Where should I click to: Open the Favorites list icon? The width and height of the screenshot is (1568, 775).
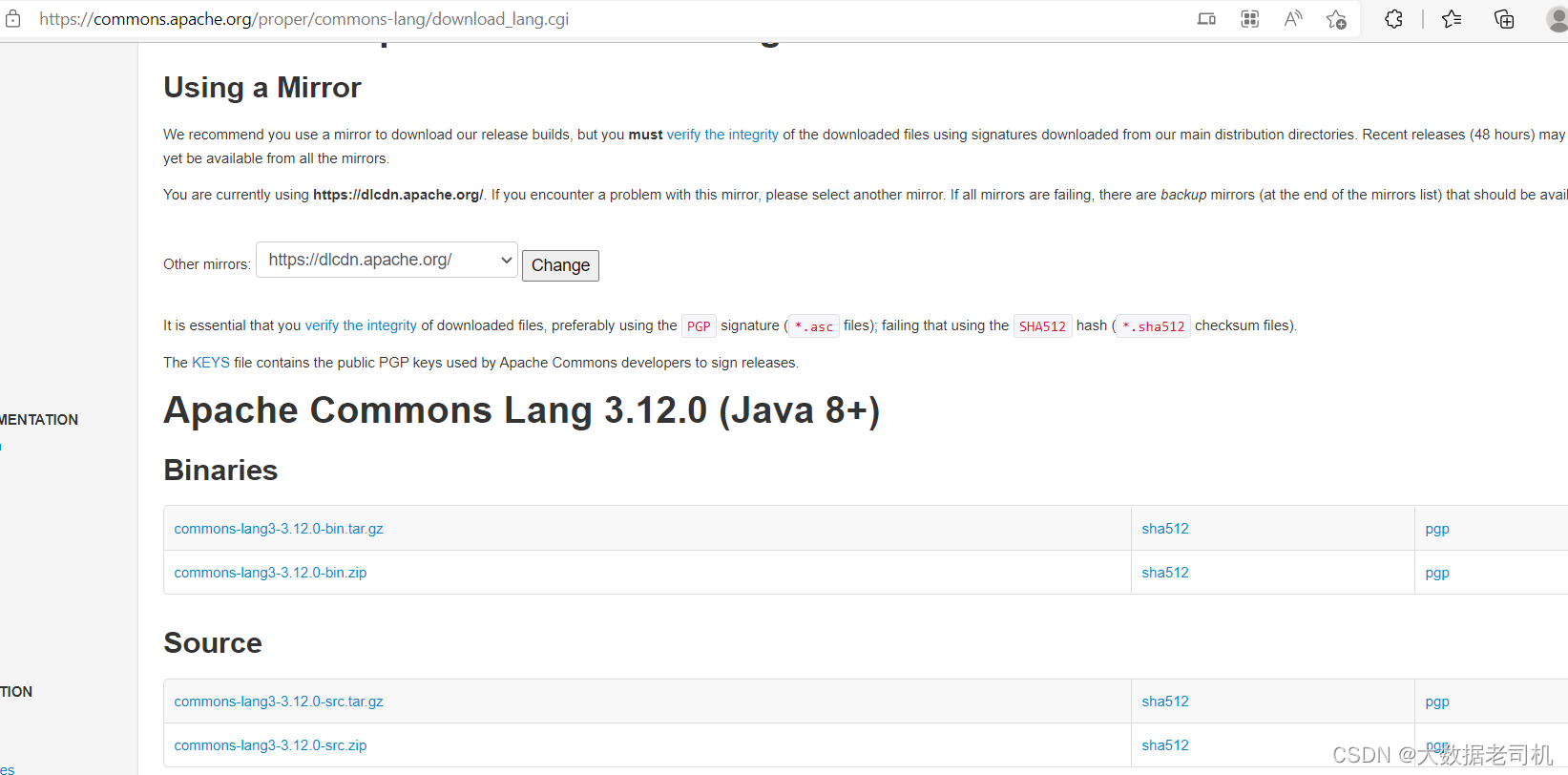(1452, 19)
